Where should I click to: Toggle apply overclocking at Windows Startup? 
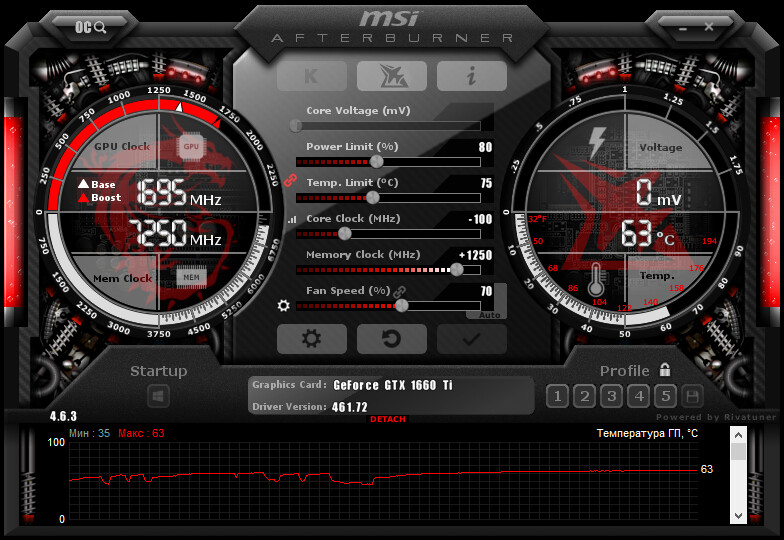[x=158, y=397]
